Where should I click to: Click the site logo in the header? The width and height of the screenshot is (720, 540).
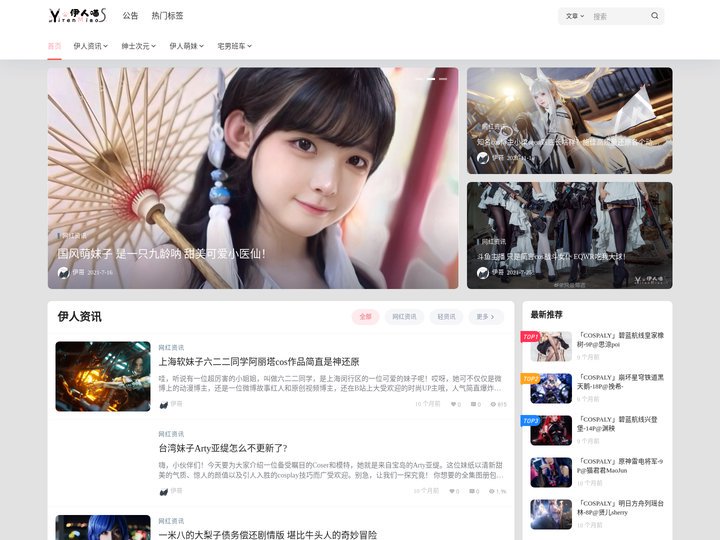(77, 16)
